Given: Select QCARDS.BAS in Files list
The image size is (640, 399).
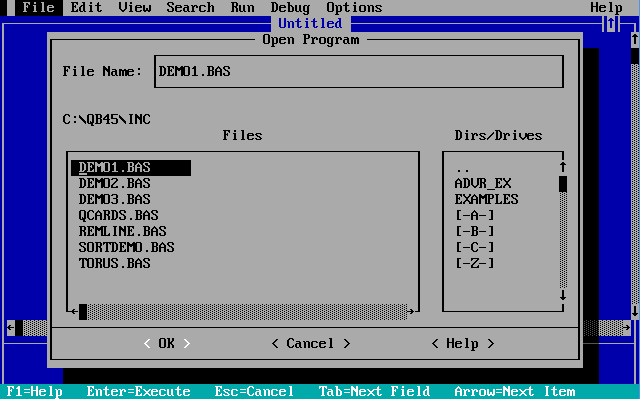Looking at the screenshot, I should [x=119, y=215].
